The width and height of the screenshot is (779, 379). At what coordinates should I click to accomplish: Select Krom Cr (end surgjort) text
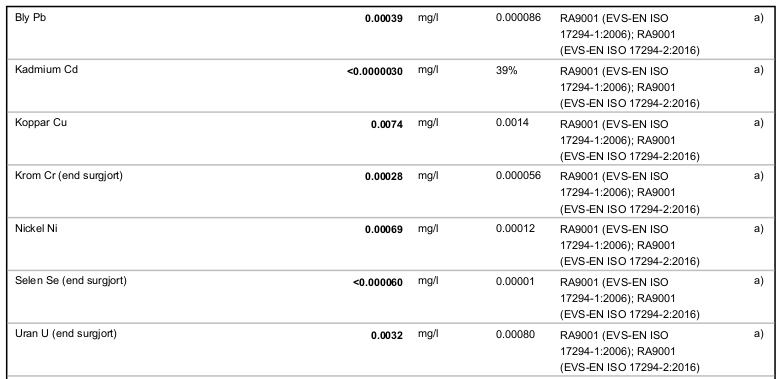[69, 176]
